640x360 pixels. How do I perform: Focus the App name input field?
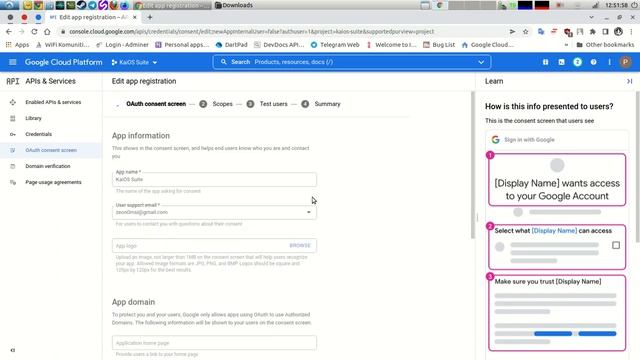coord(214,179)
